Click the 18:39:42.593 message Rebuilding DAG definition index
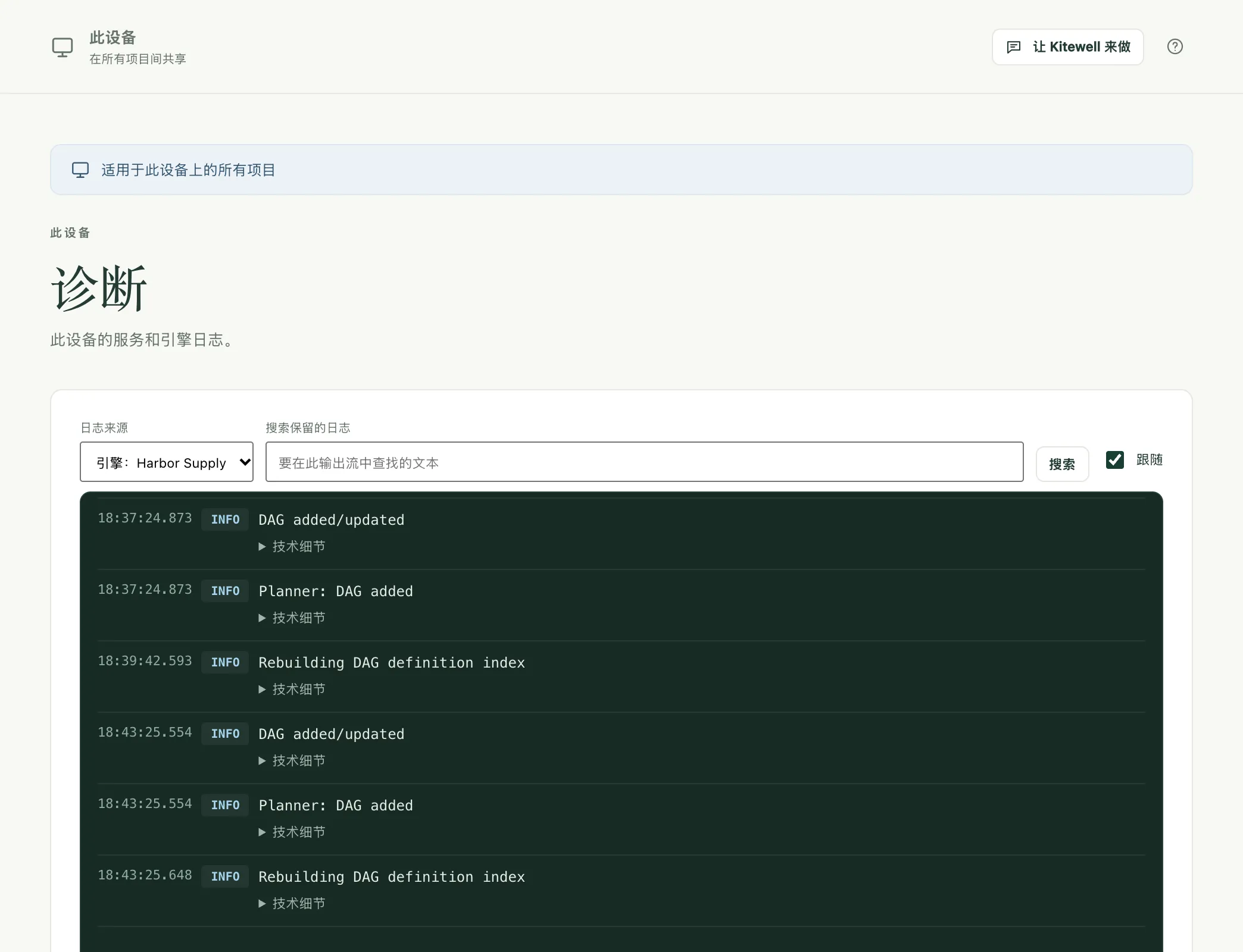This screenshot has height=952, width=1243. point(392,663)
